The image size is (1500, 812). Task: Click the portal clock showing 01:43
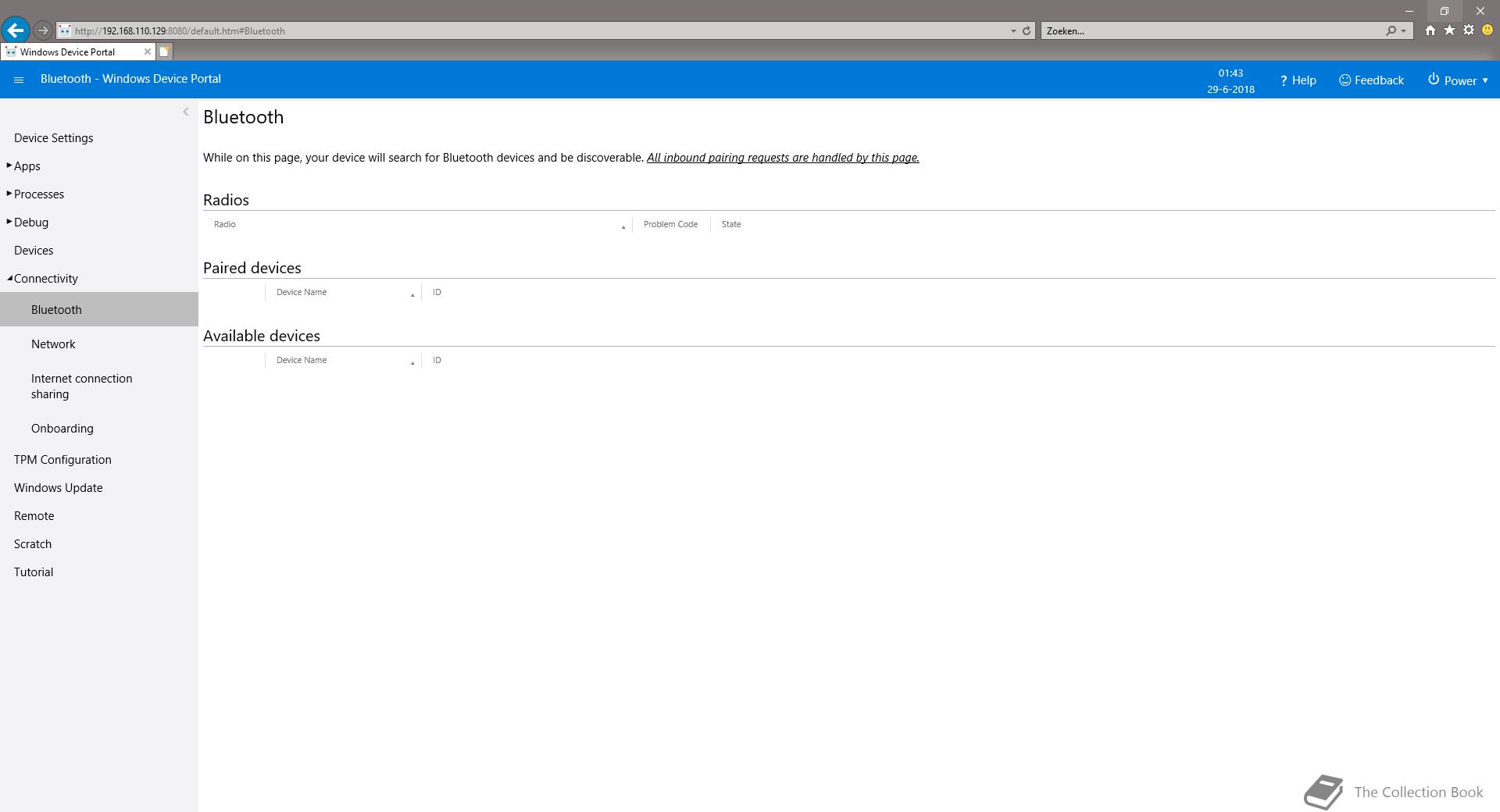click(1230, 73)
